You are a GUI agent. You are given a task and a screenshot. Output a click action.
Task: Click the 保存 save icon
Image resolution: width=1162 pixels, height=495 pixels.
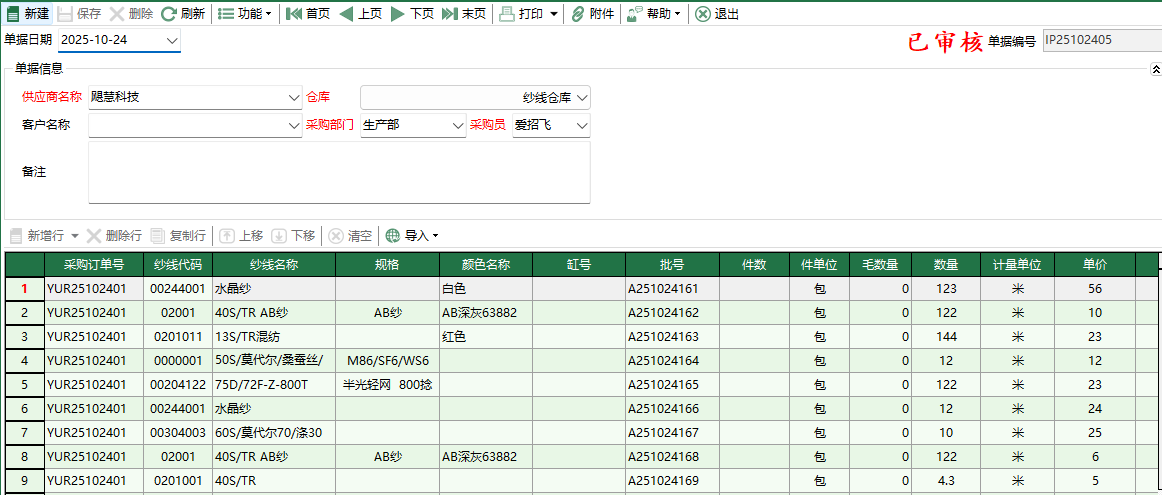coord(65,13)
